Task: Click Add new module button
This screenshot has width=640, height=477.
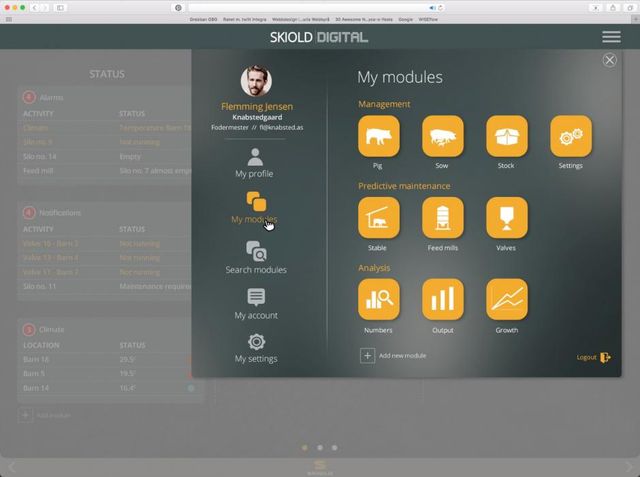Action: pos(393,355)
